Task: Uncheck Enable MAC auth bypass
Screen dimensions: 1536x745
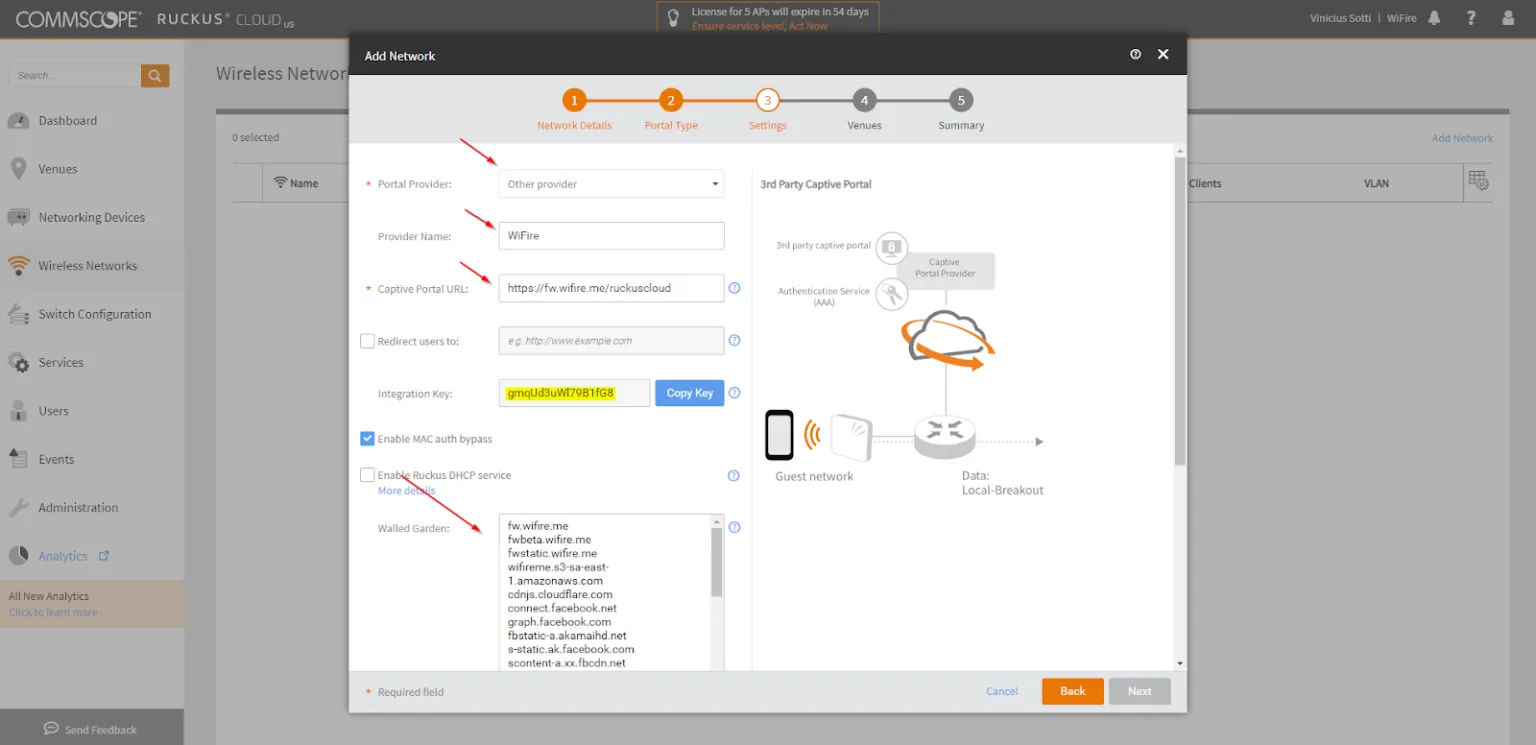Action: [x=367, y=438]
